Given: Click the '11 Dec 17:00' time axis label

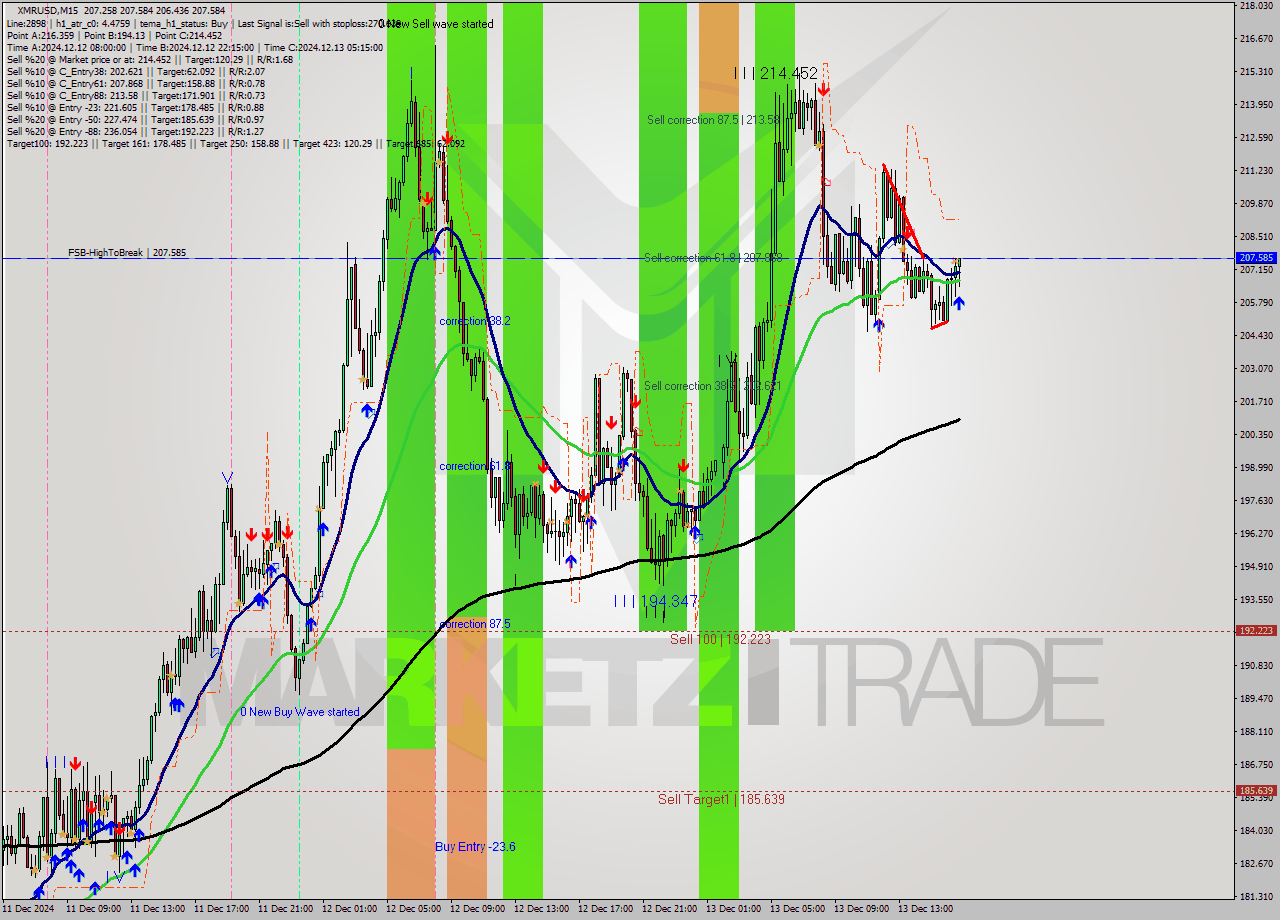Looking at the screenshot, I should pos(220,909).
